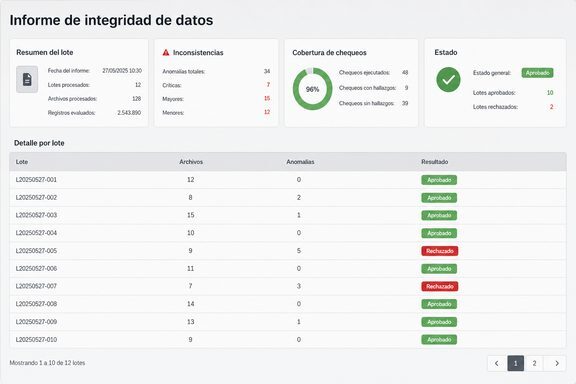Click the Rechazado badge for lot L20250527-007
This screenshot has width=576, height=384.
[x=440, y=286]
